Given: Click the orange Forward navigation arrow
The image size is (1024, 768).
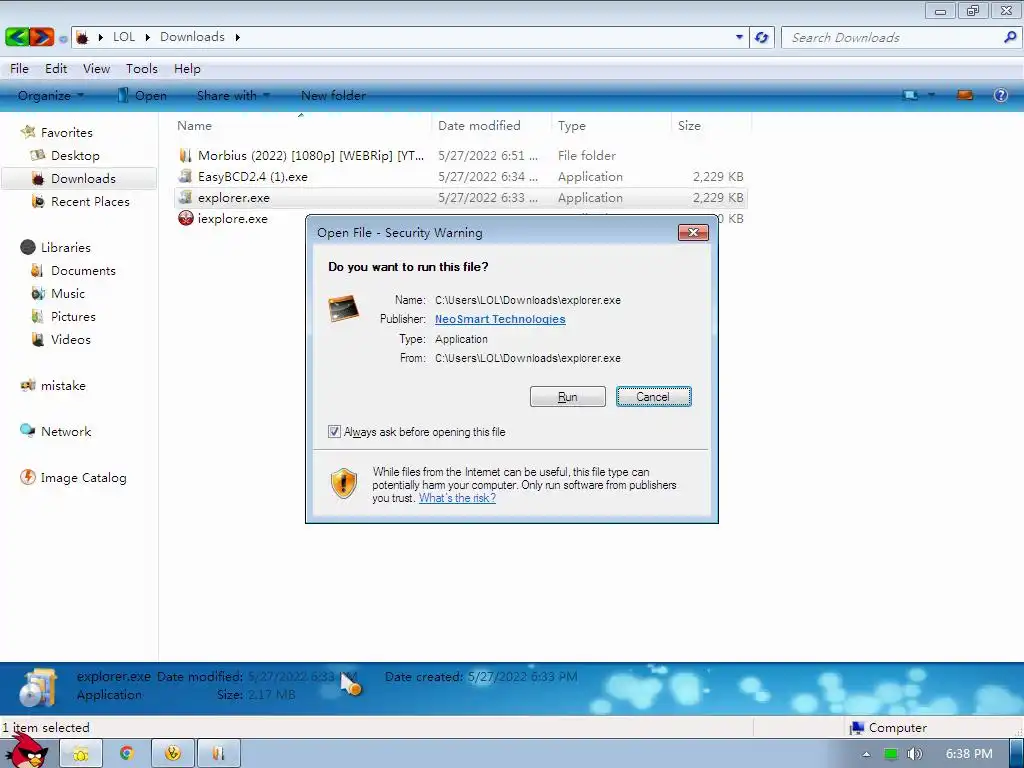Looking at the screenshot, I should click(42, 37).
